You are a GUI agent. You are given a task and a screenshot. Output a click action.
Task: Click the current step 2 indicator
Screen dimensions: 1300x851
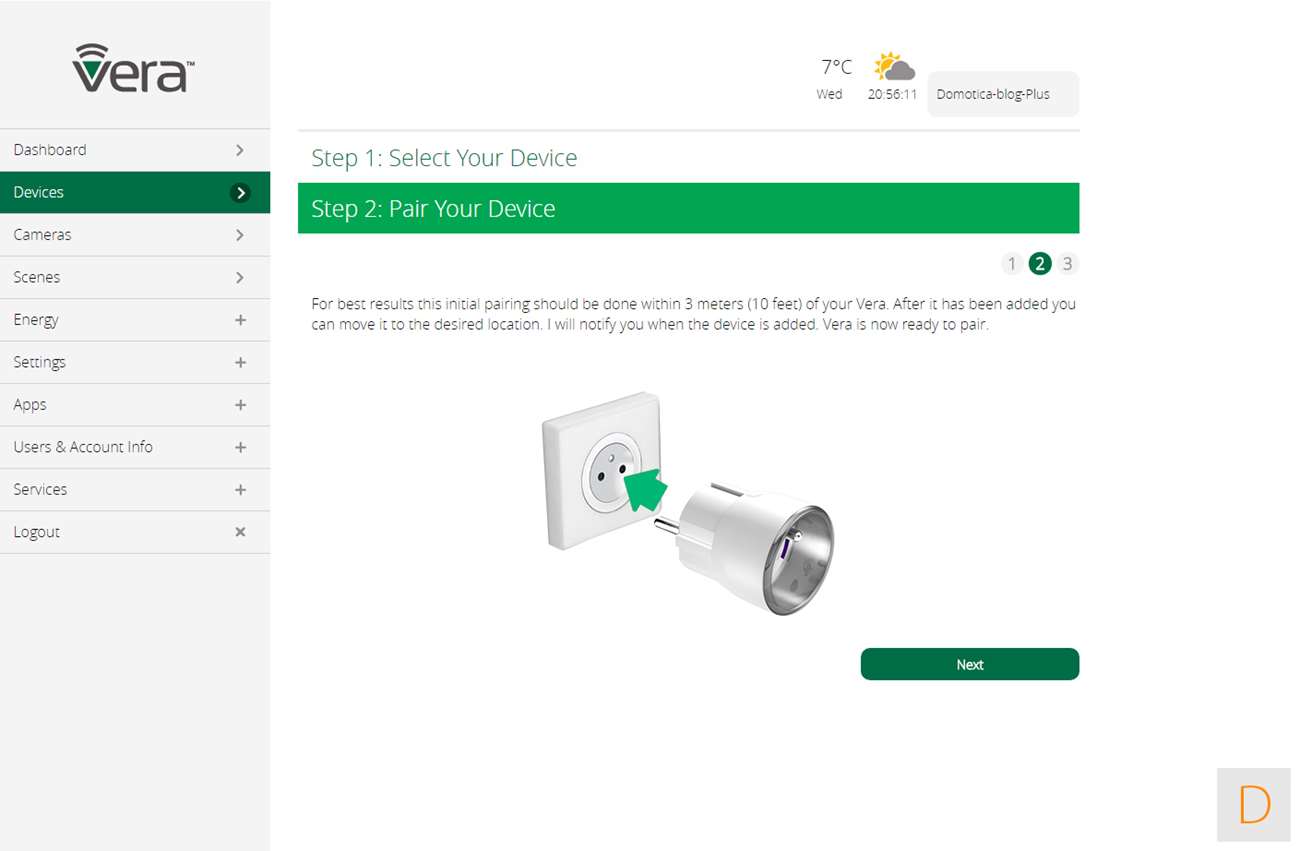(1040, 264)
